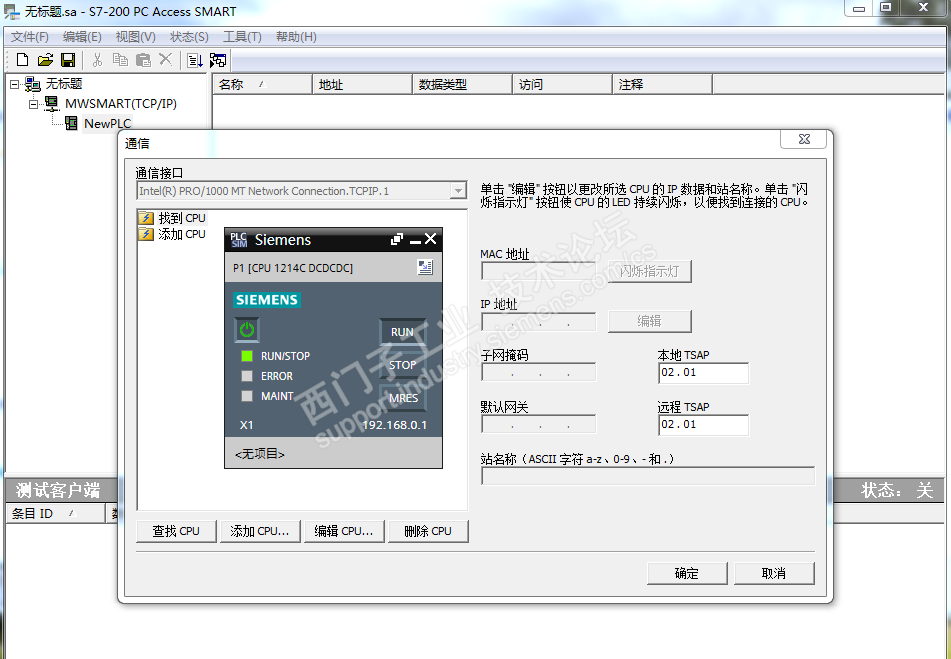Click the 本地 TSAP input field
This screenshot has height=659, width=951.
tap(704, 373)
